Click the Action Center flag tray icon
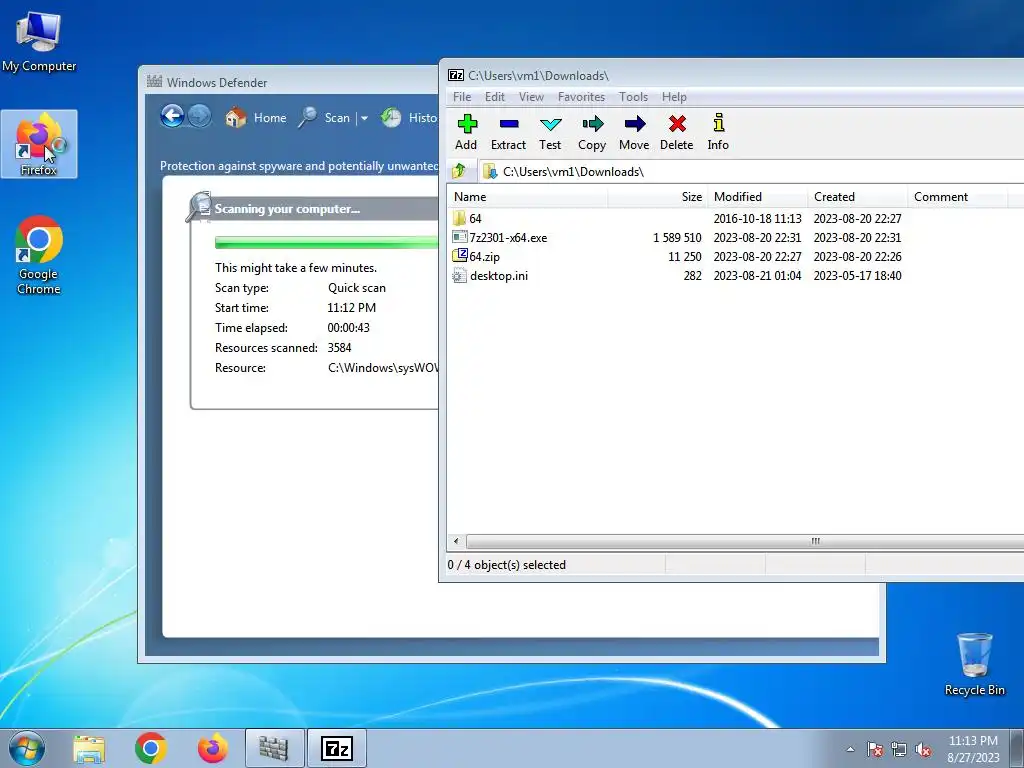 point(875,749)
